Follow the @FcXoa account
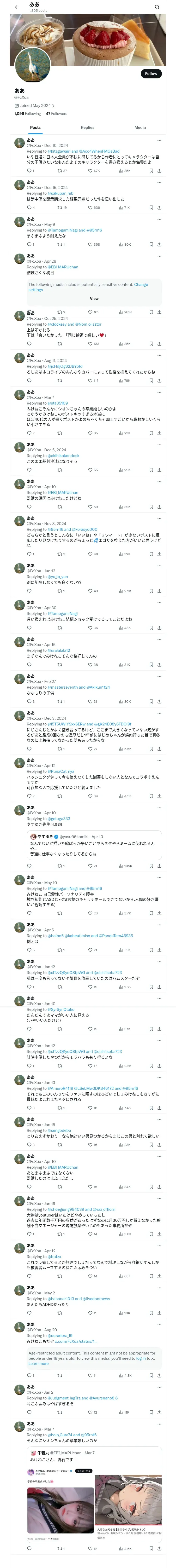 pos(150,74)
